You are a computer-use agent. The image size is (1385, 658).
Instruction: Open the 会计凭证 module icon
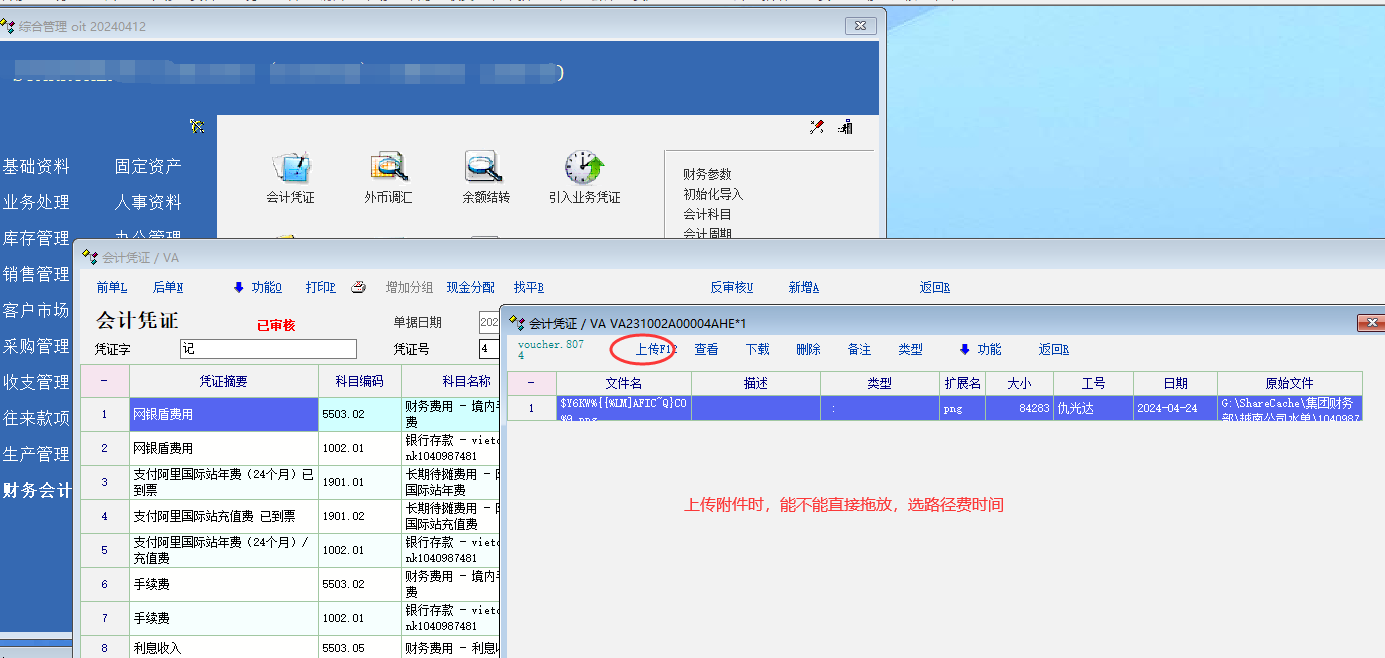click(x=290, y=168)
